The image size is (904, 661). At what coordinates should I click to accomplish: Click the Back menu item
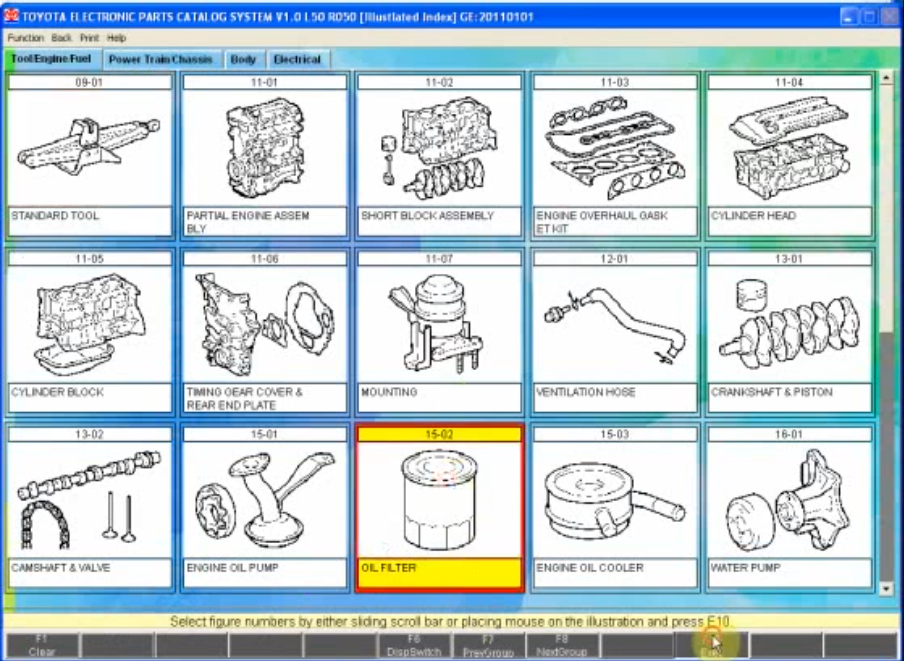click(61, 38)
